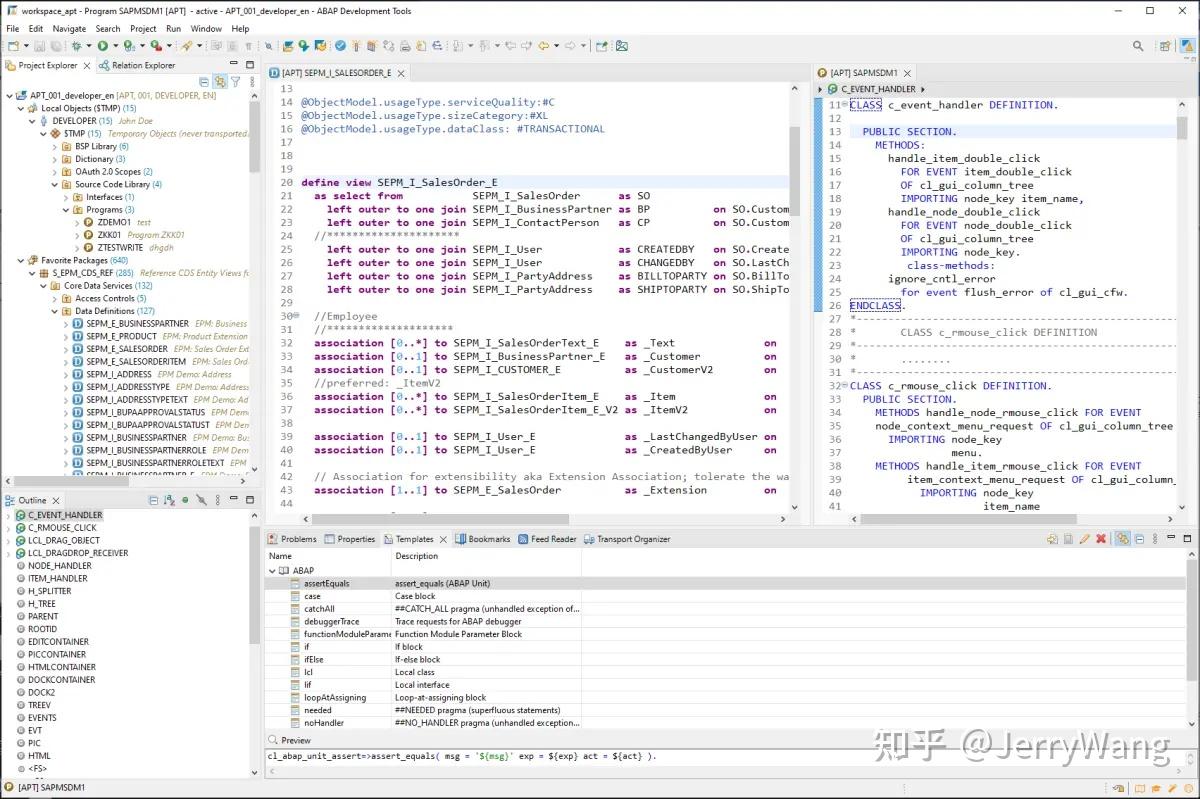Expand the Dictionary (3) folder
This screenshot has height=799, width=1200.
click(x=55, y=158)
